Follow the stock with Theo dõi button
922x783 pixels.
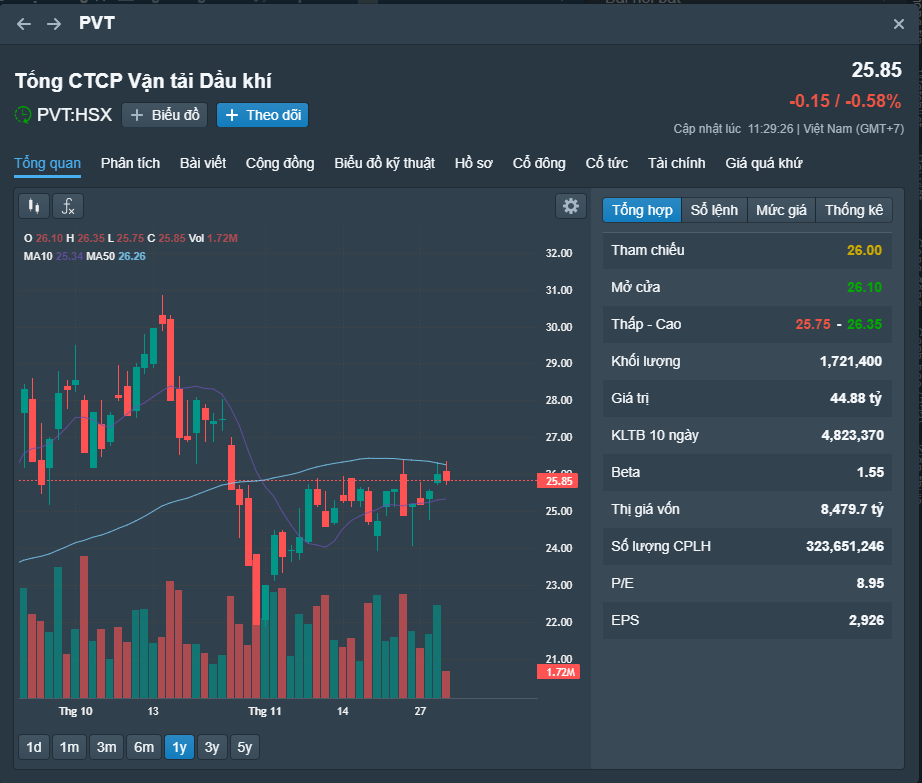pyautogui.click(x=263, y=115)
